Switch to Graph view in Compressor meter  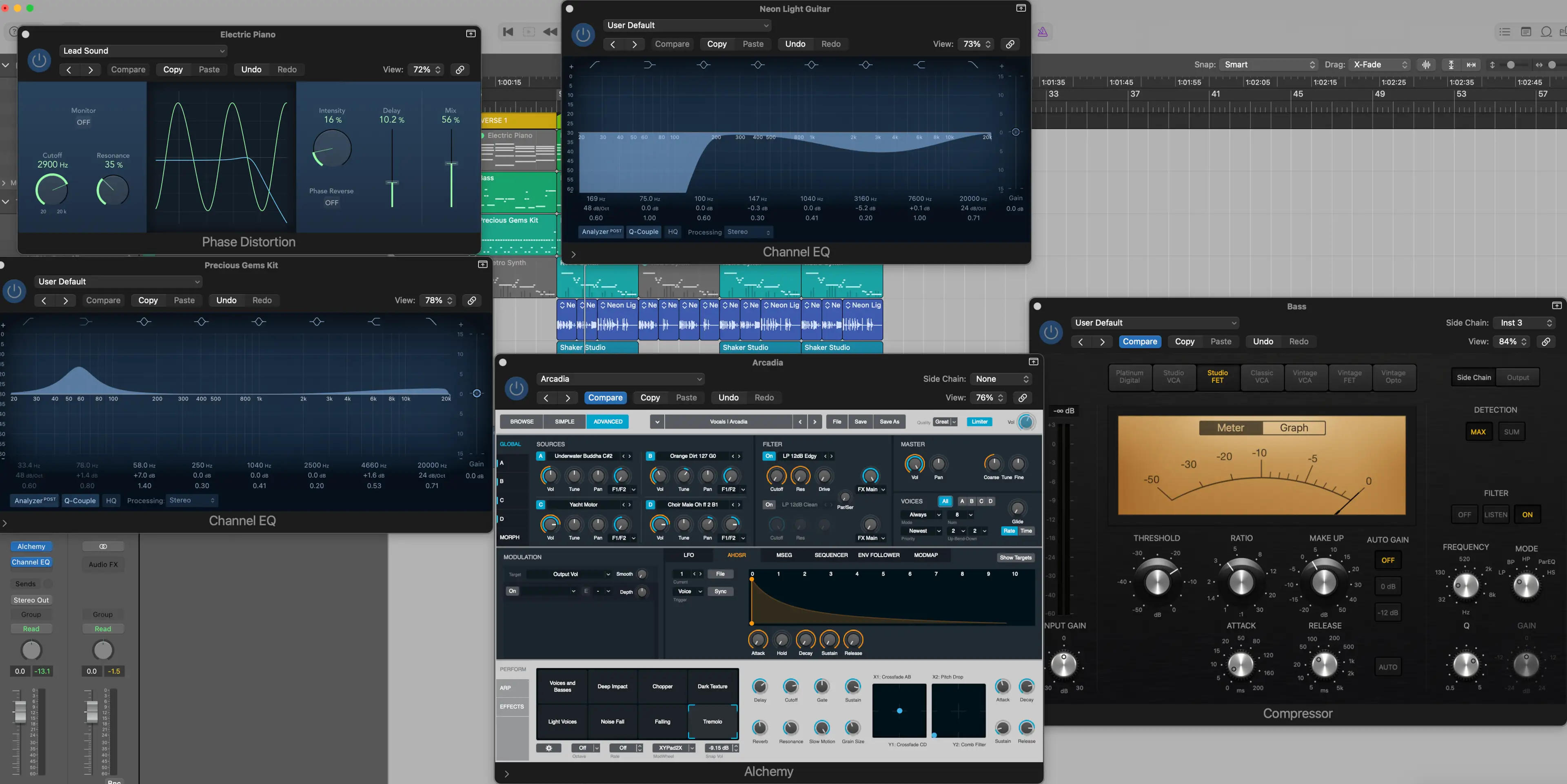click(1294, 428)
